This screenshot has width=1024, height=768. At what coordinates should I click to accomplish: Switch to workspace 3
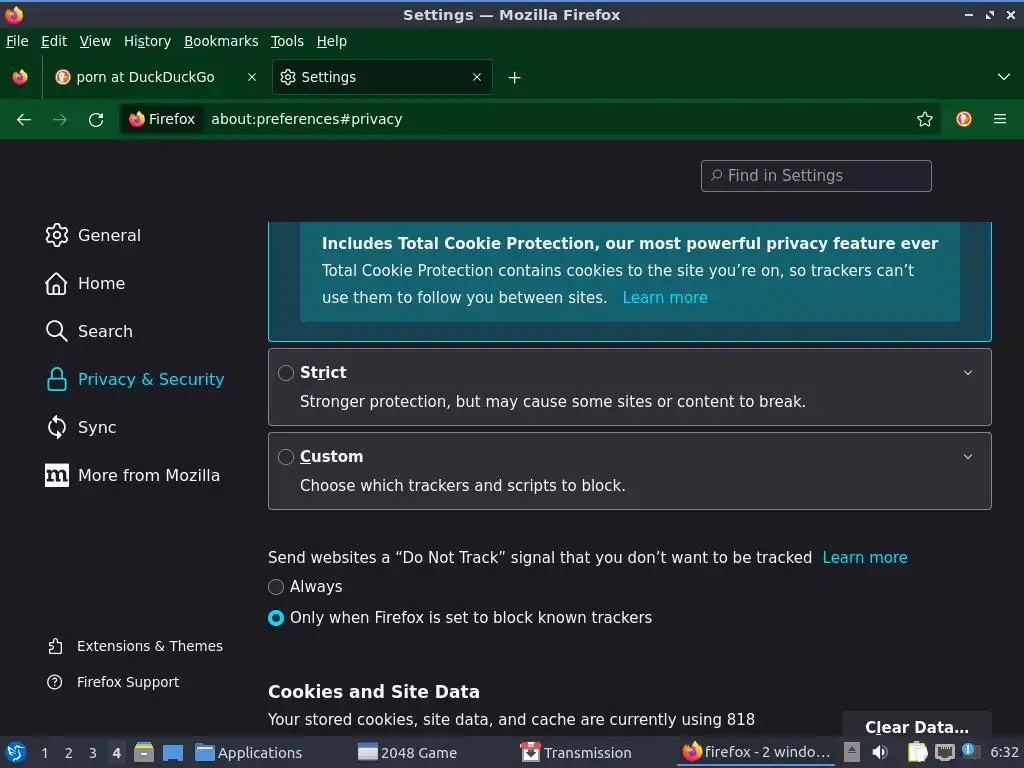click(x=93, y=753)
